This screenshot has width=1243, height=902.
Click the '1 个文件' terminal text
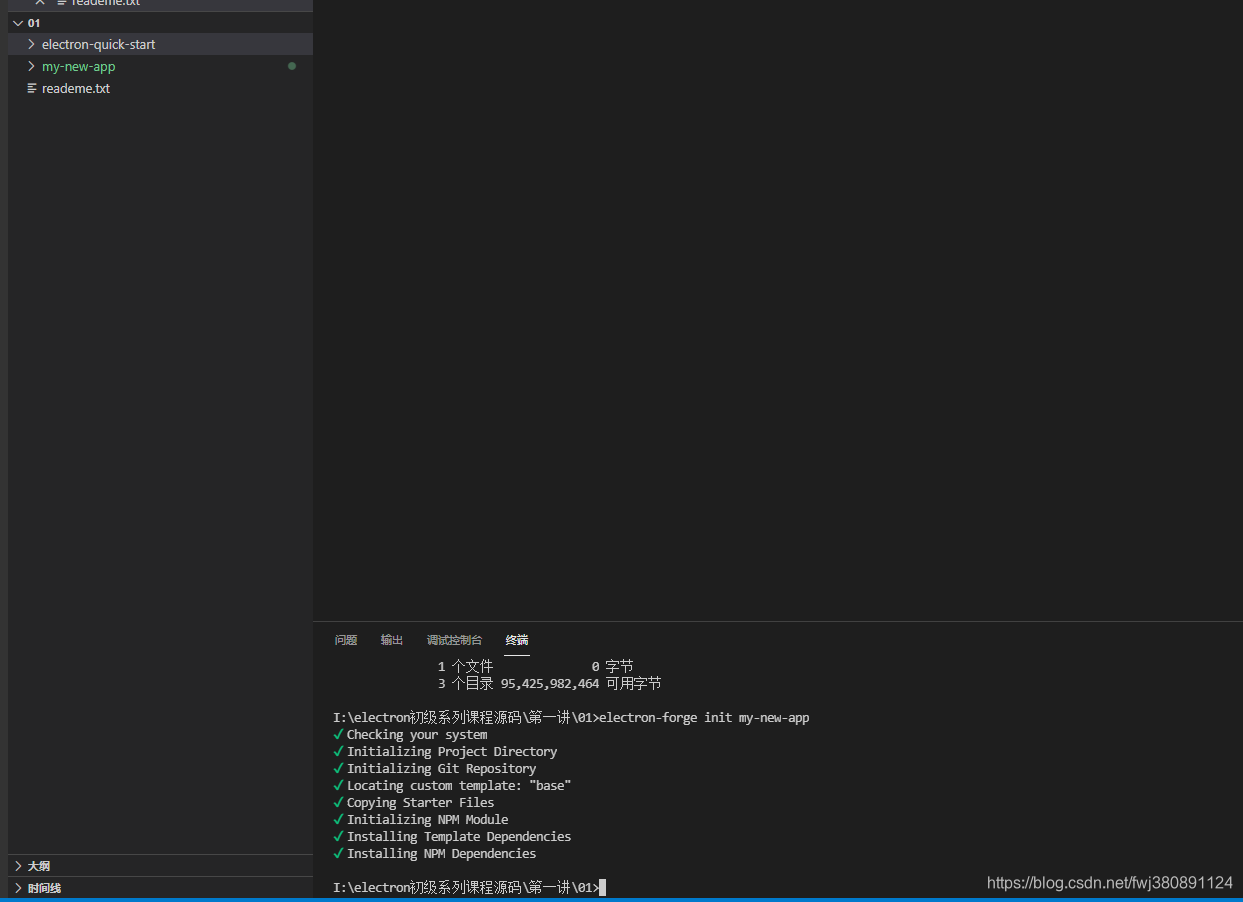[x=465, y=666]
